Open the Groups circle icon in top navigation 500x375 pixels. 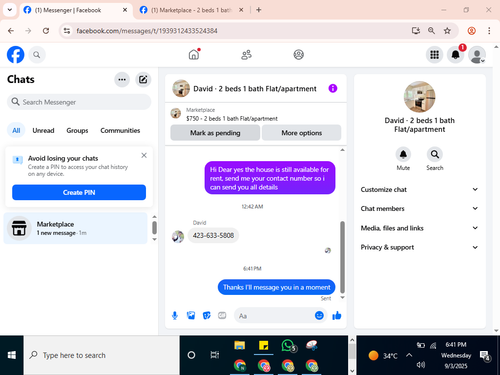click(298, 55)
